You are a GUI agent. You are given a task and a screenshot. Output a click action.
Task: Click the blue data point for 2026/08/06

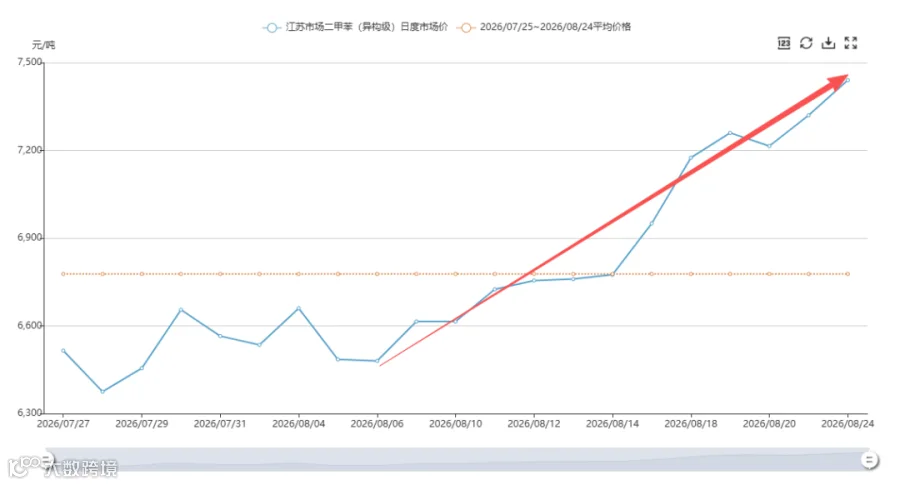click(377, 361)
